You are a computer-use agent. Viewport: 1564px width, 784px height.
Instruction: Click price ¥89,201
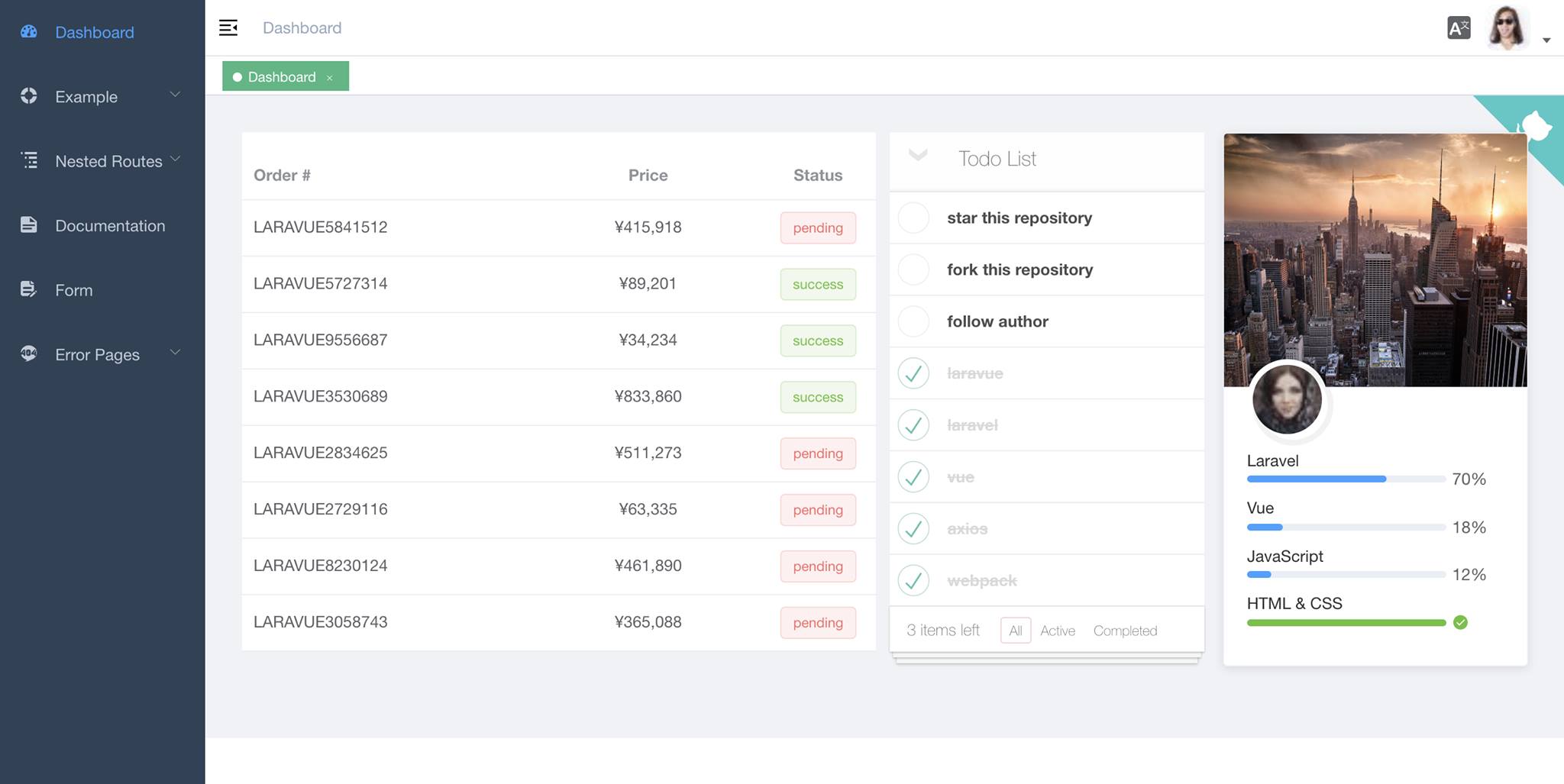648,283
